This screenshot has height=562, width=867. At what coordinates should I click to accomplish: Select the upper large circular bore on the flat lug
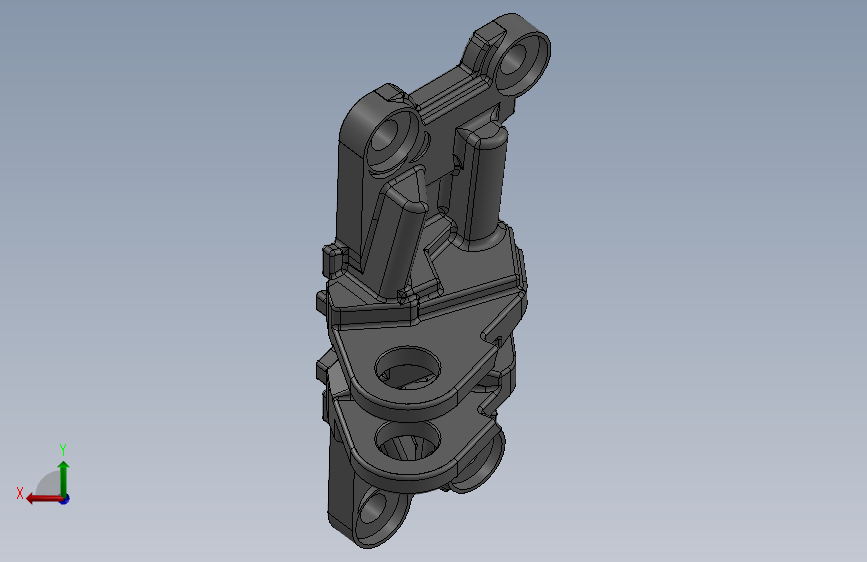(x=408, y=368)
